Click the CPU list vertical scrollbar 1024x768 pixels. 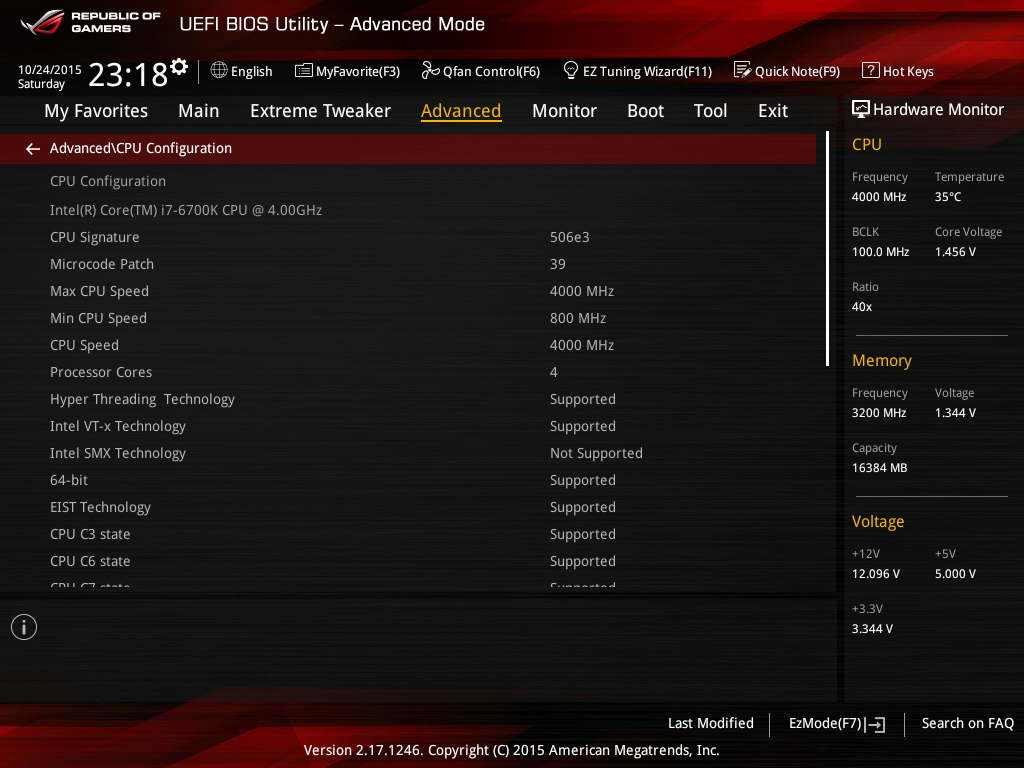[827, 248]
